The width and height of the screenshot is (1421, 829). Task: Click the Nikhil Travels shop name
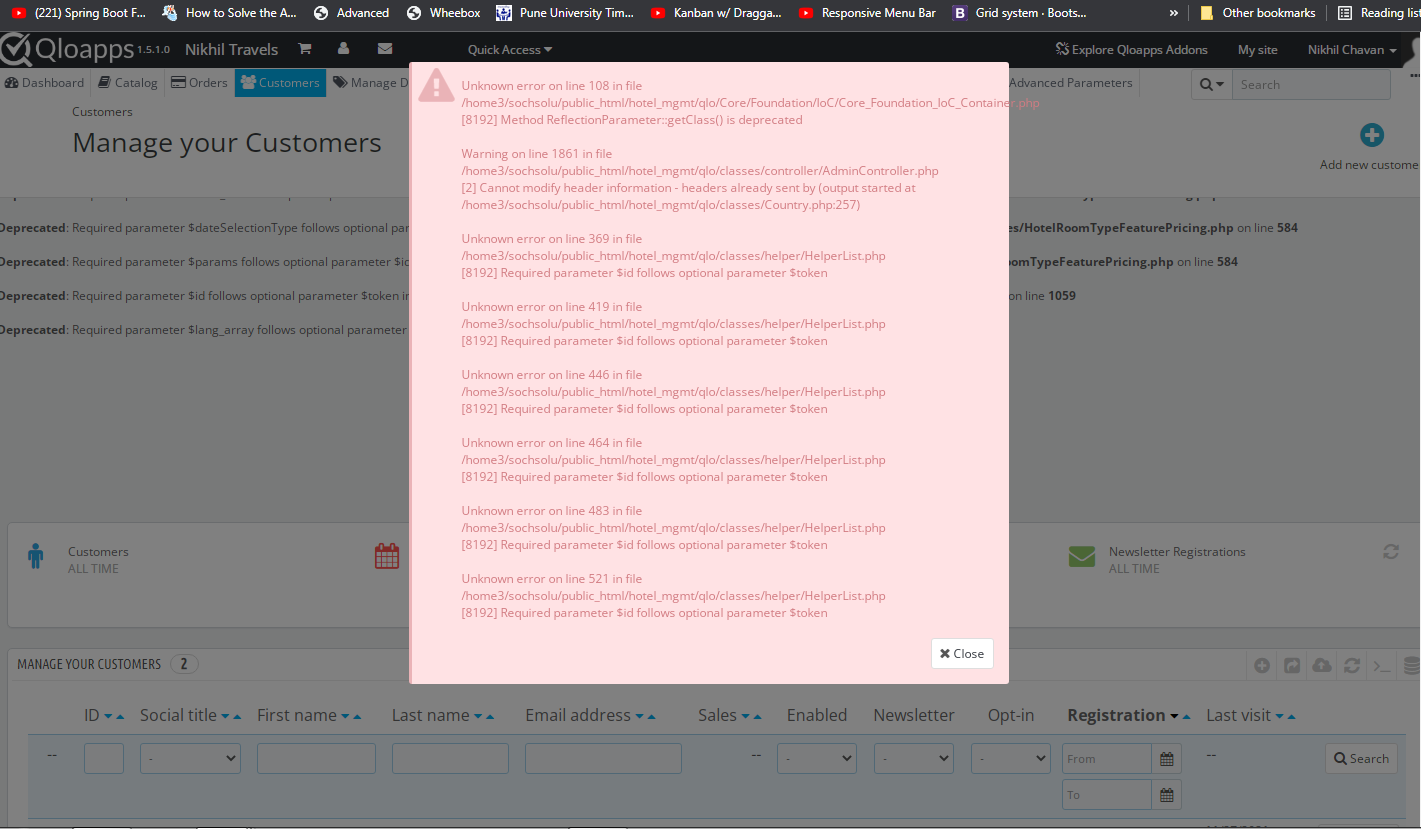coord(231,49)
